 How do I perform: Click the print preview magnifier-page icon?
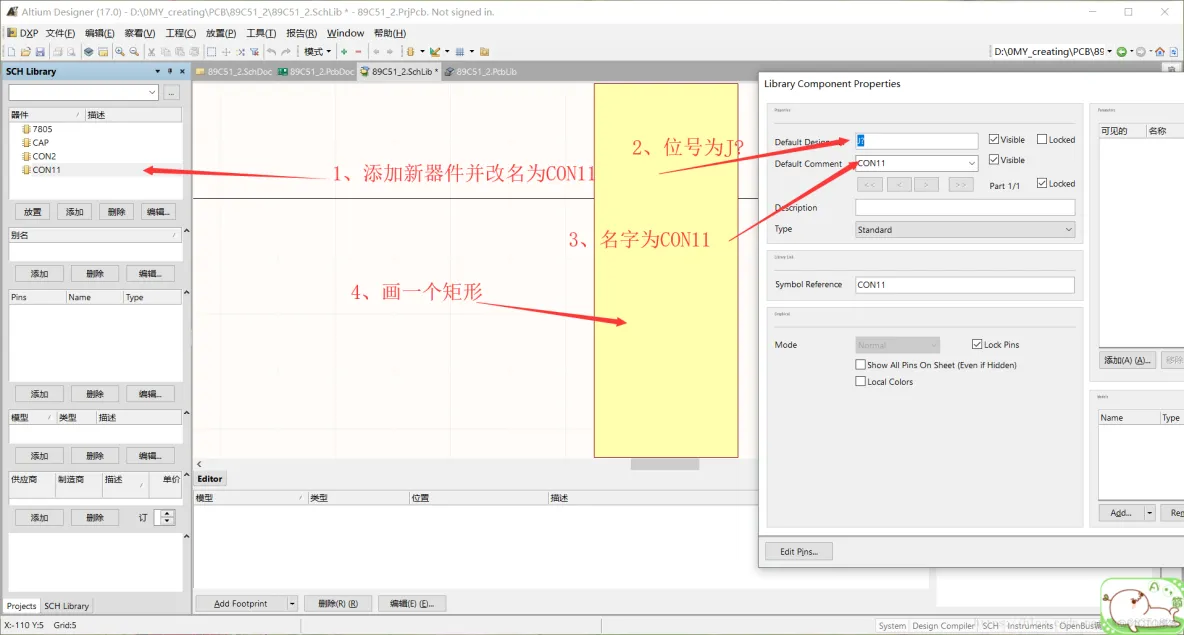coord(72,52)
